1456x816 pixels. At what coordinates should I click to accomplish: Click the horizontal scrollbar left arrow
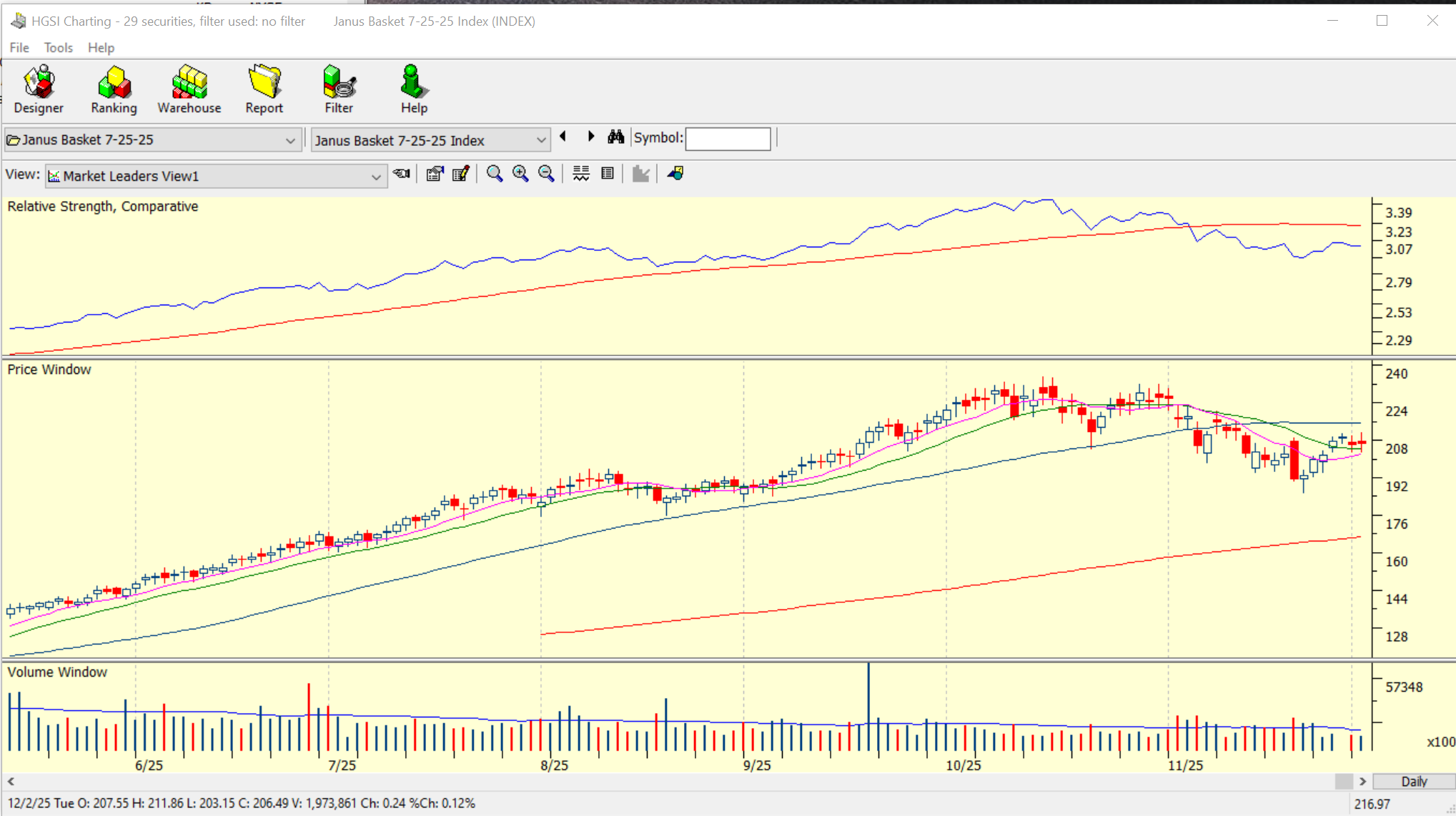coord(11,782)
